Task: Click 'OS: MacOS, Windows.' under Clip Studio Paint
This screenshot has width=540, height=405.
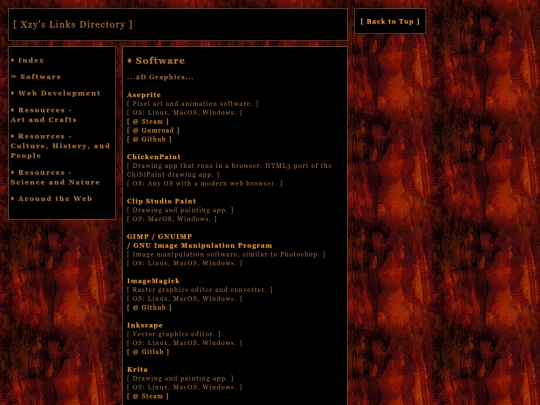Action: pyautogui.click(x=172, y=219)
